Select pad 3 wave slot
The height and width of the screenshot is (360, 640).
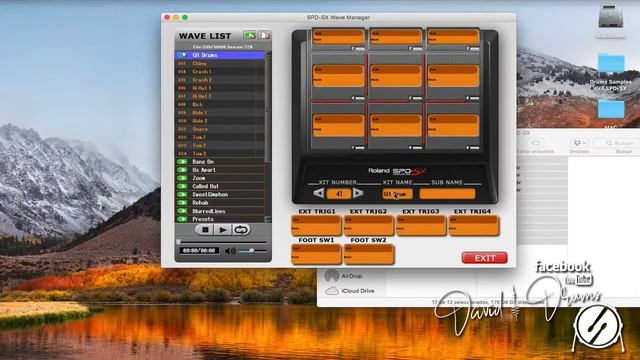tap(453, 36)
